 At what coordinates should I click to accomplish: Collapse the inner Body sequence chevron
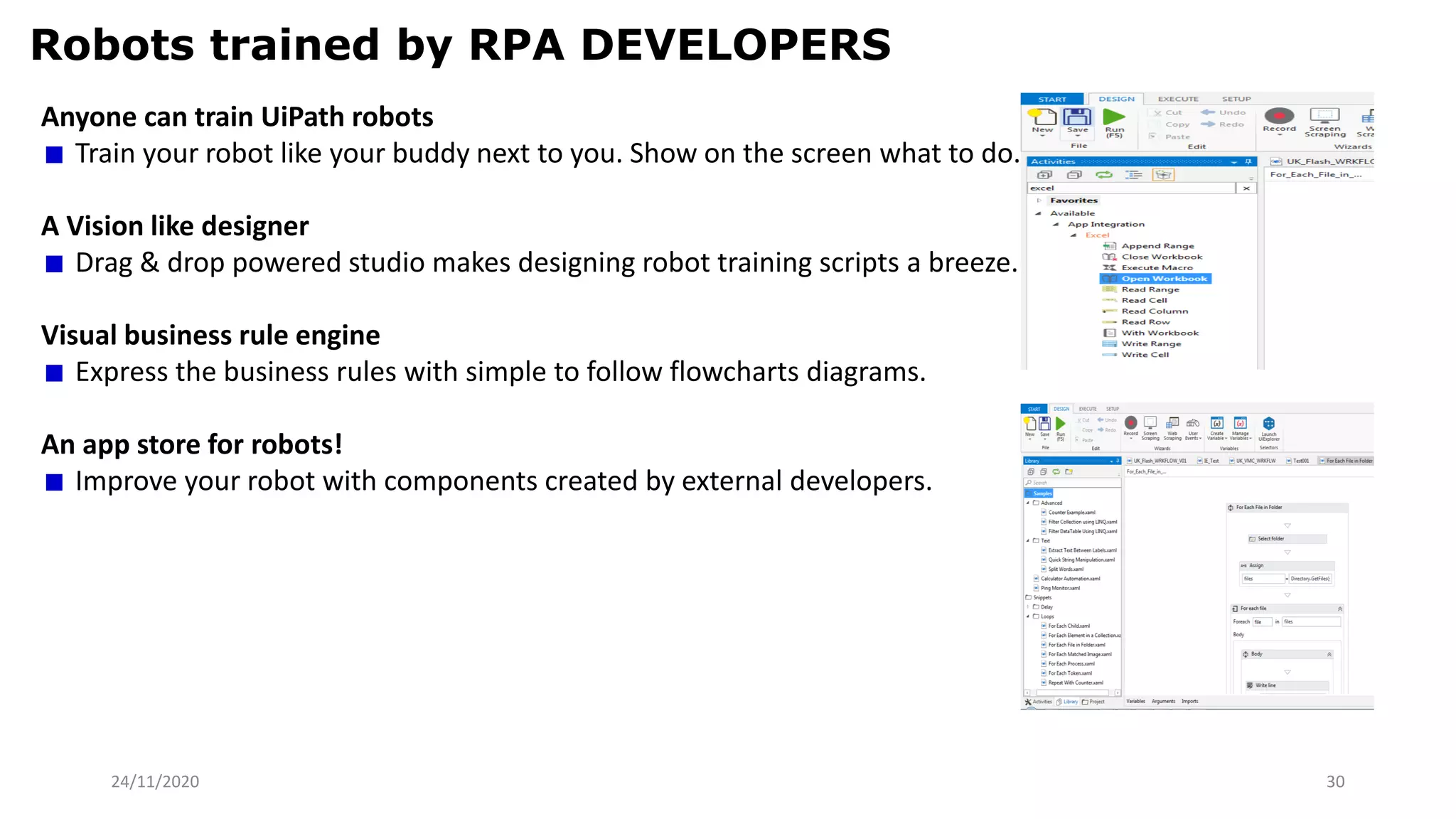(x=1329, y=655)
